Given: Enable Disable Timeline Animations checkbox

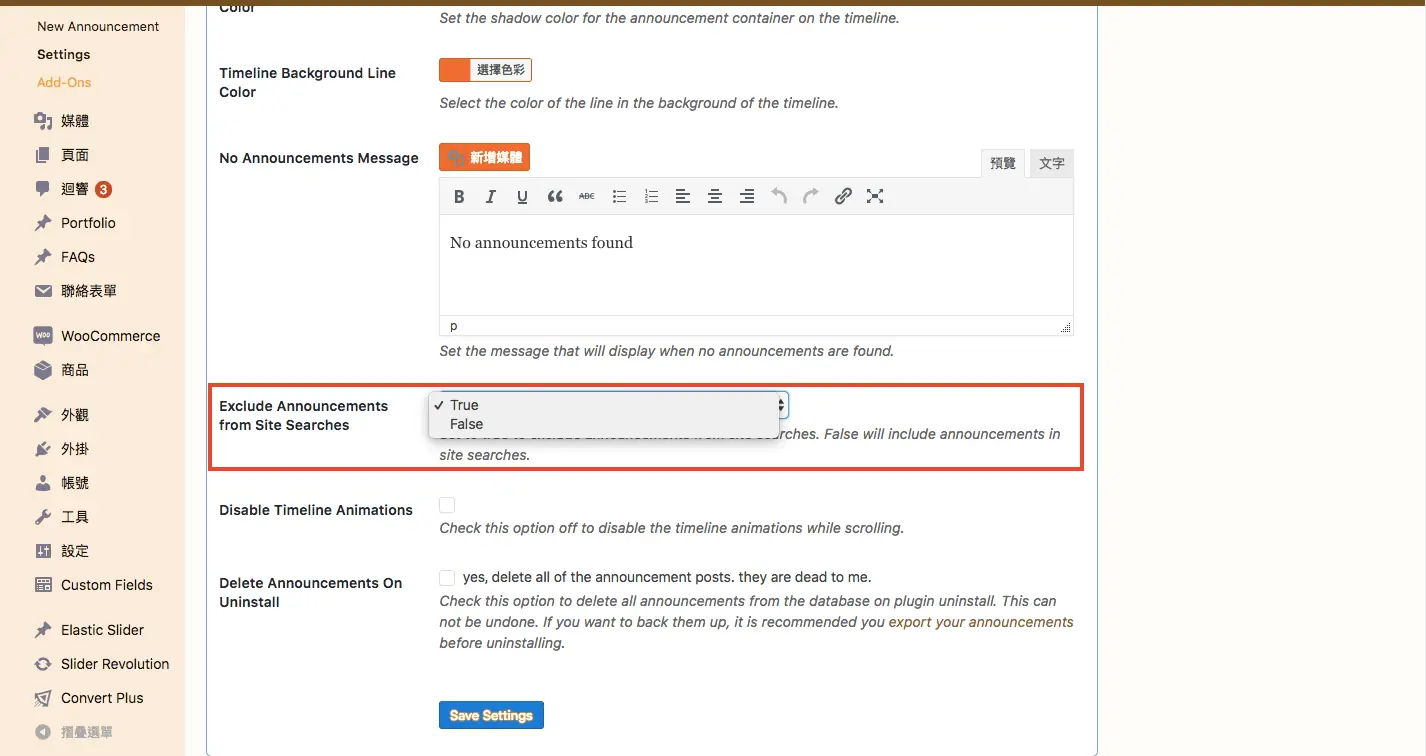Looking at the screenshot, I should click(x=447, y=505).
